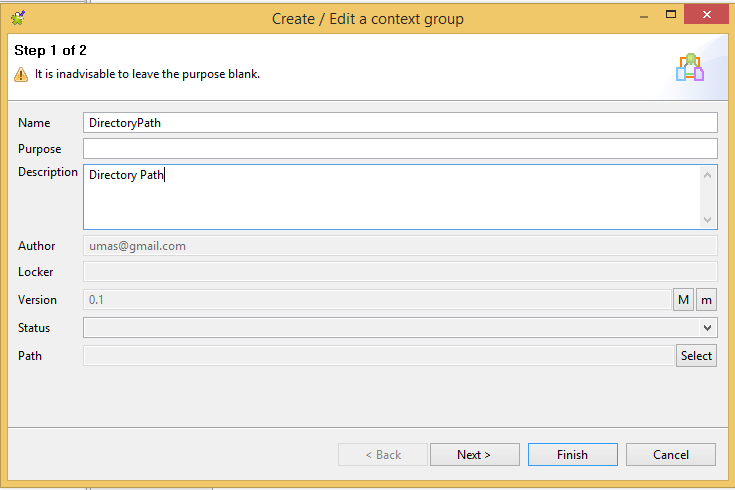Image resolution: width=735 pixels, height=490 pixels.
Task: Click the Author field with umas@gmail.com
Action: pyautogui.click(x=400, y=246)
